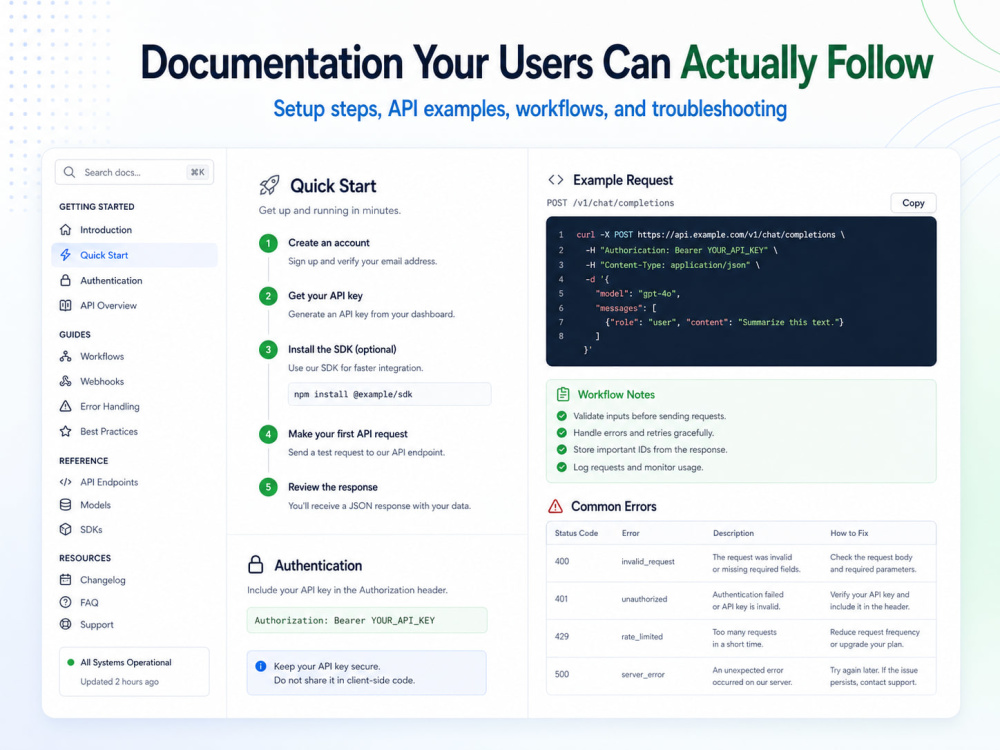This screenshot has height=750, width=1000.
Task: Open the Best Practices guide
Action: click(109, 431)
